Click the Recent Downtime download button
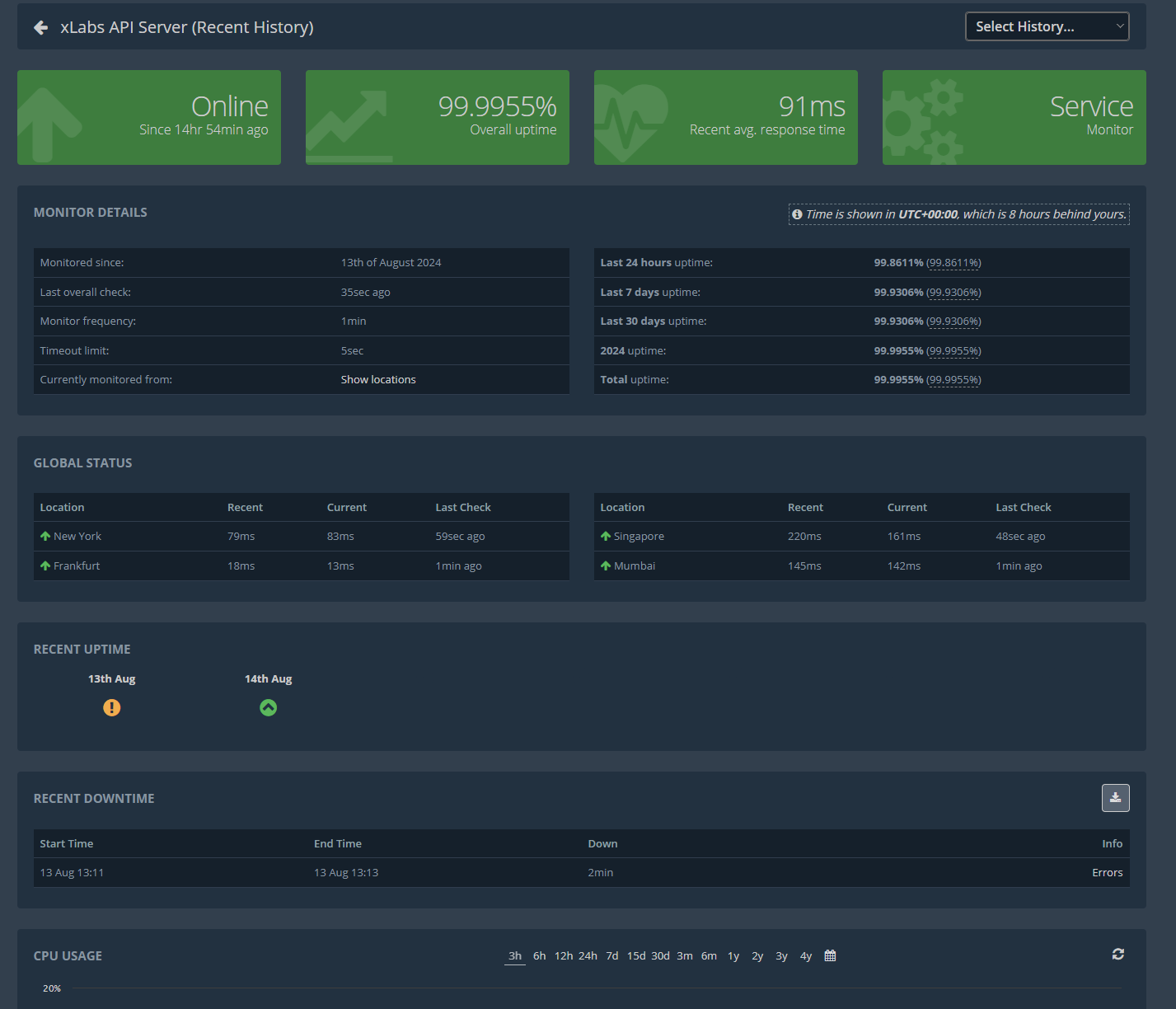Image resolution: width=1176 pixels, height=1009 pixels. (1116, 798)
